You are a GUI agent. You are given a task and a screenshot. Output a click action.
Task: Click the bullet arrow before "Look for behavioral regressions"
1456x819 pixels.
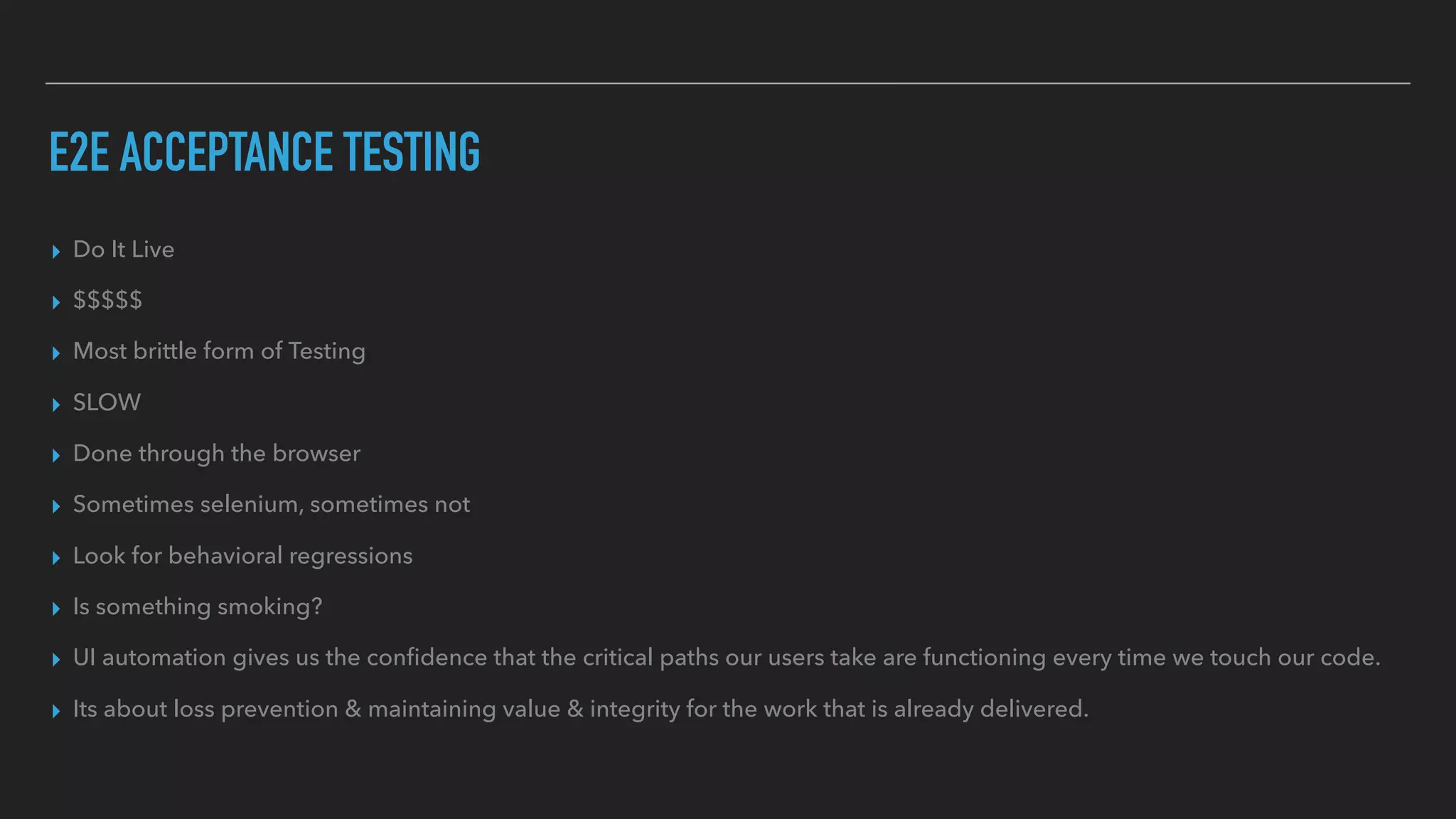pos(56,558)
